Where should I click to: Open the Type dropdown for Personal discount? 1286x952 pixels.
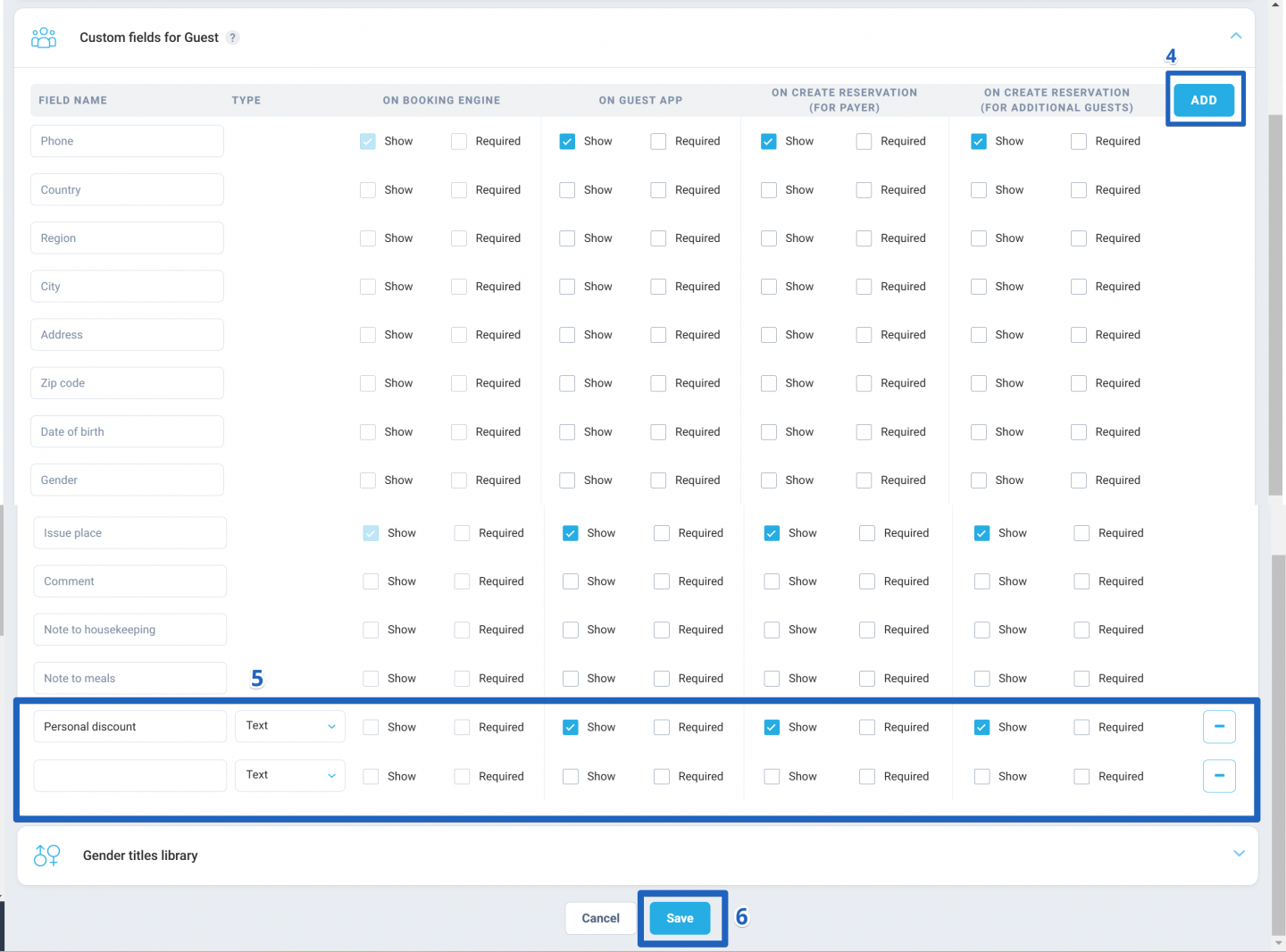(290, 726)
